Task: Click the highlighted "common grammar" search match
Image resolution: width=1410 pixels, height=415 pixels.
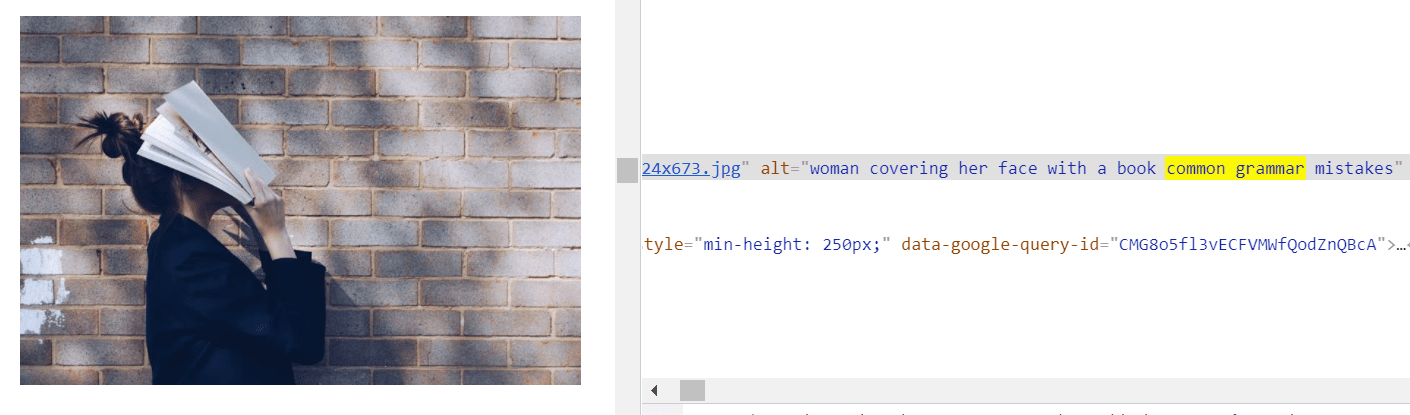Action: pyautogui.click(x=1236, y=169)
